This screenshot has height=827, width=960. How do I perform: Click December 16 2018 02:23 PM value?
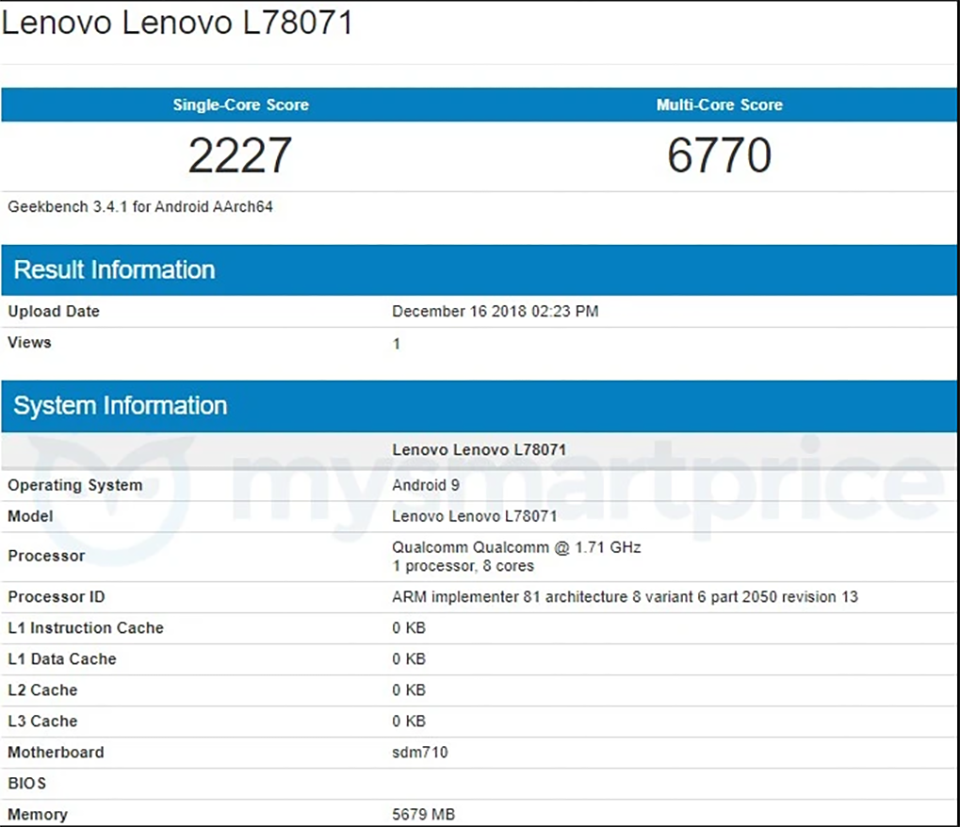(x=495, y=311)
